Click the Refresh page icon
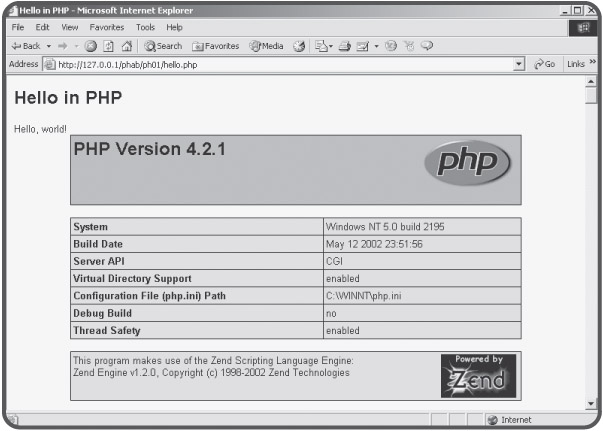The image size is (603, 431). tap(106, 45)
